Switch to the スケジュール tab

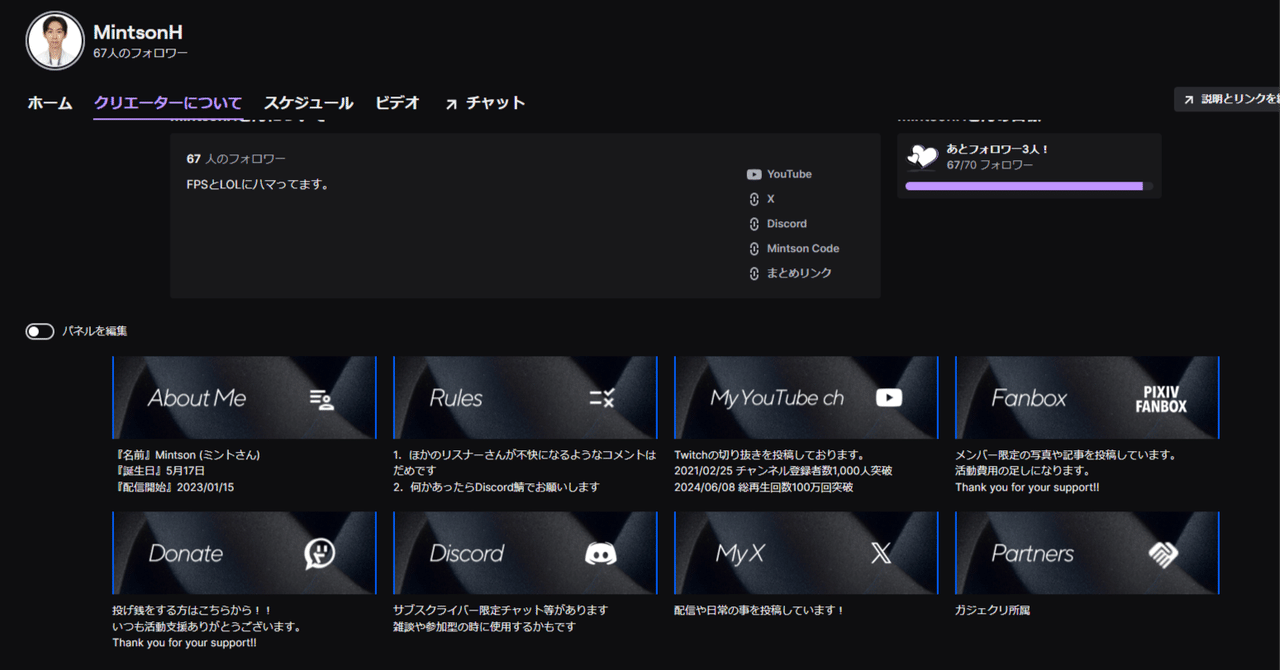[x=309, y=102]
